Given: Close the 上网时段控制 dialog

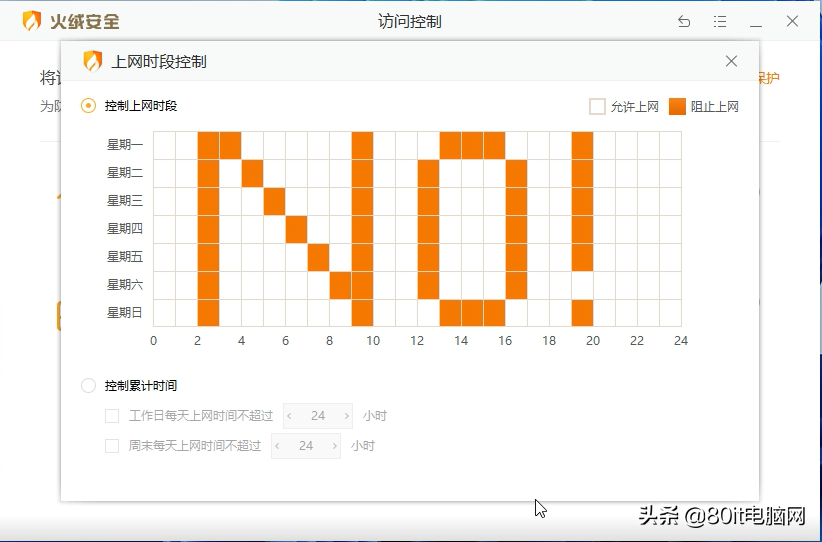Looking at the screenshot, I should pyautogui.click(x=731, y=61).
